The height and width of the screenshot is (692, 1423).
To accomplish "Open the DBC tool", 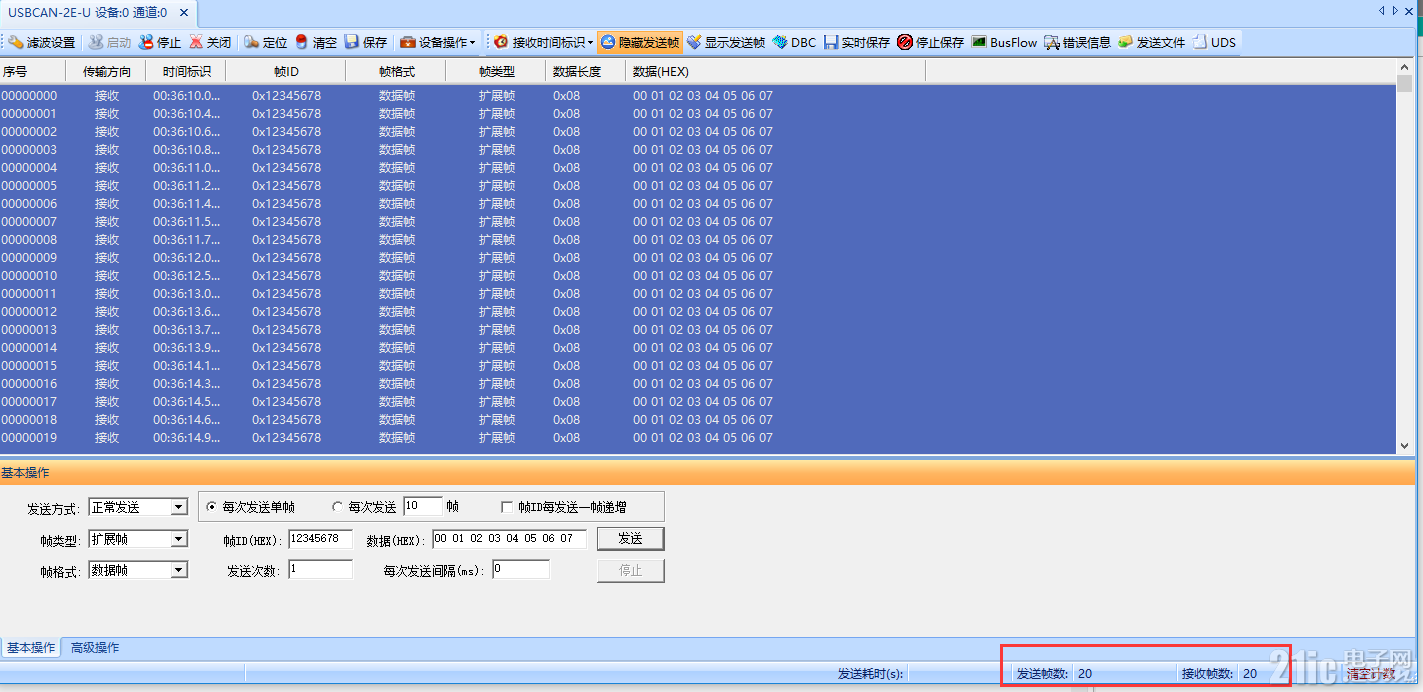I will pyautogui.click(x=794, y=43).
